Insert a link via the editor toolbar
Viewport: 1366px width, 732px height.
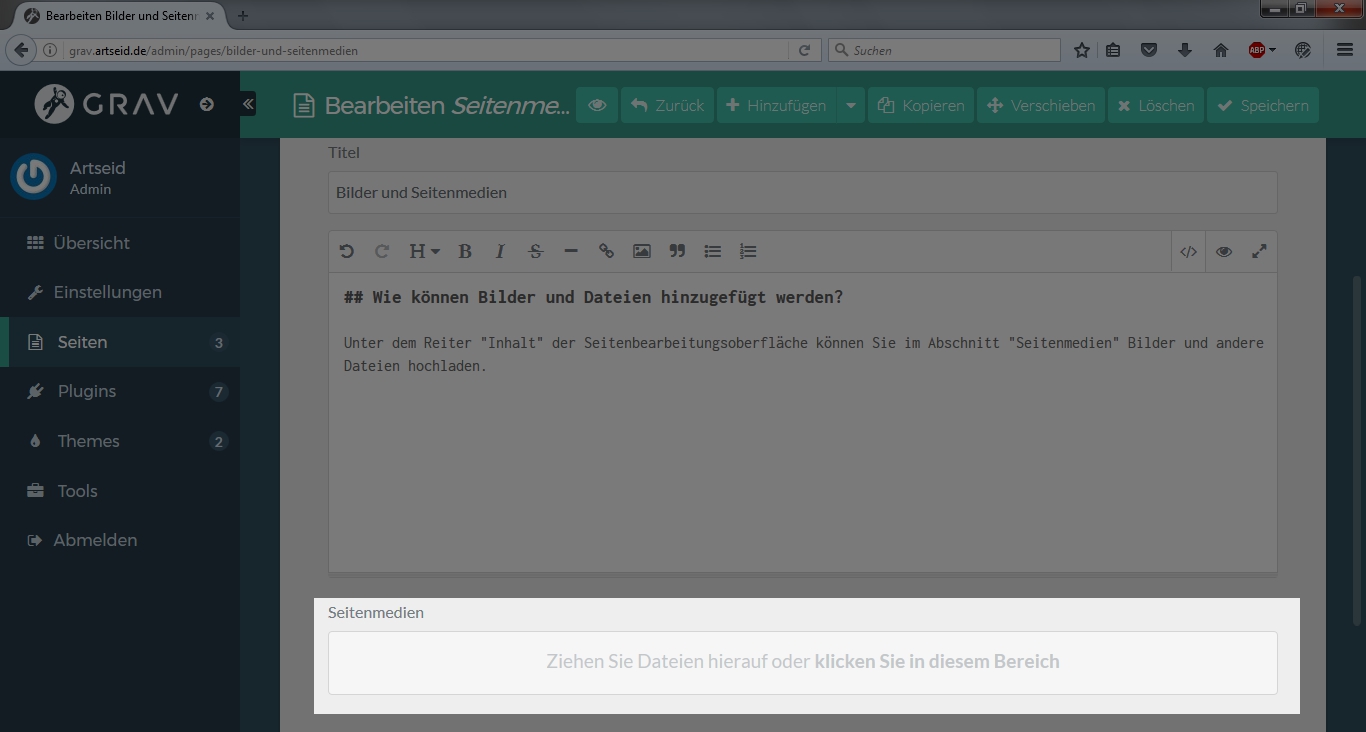point(606,252)
